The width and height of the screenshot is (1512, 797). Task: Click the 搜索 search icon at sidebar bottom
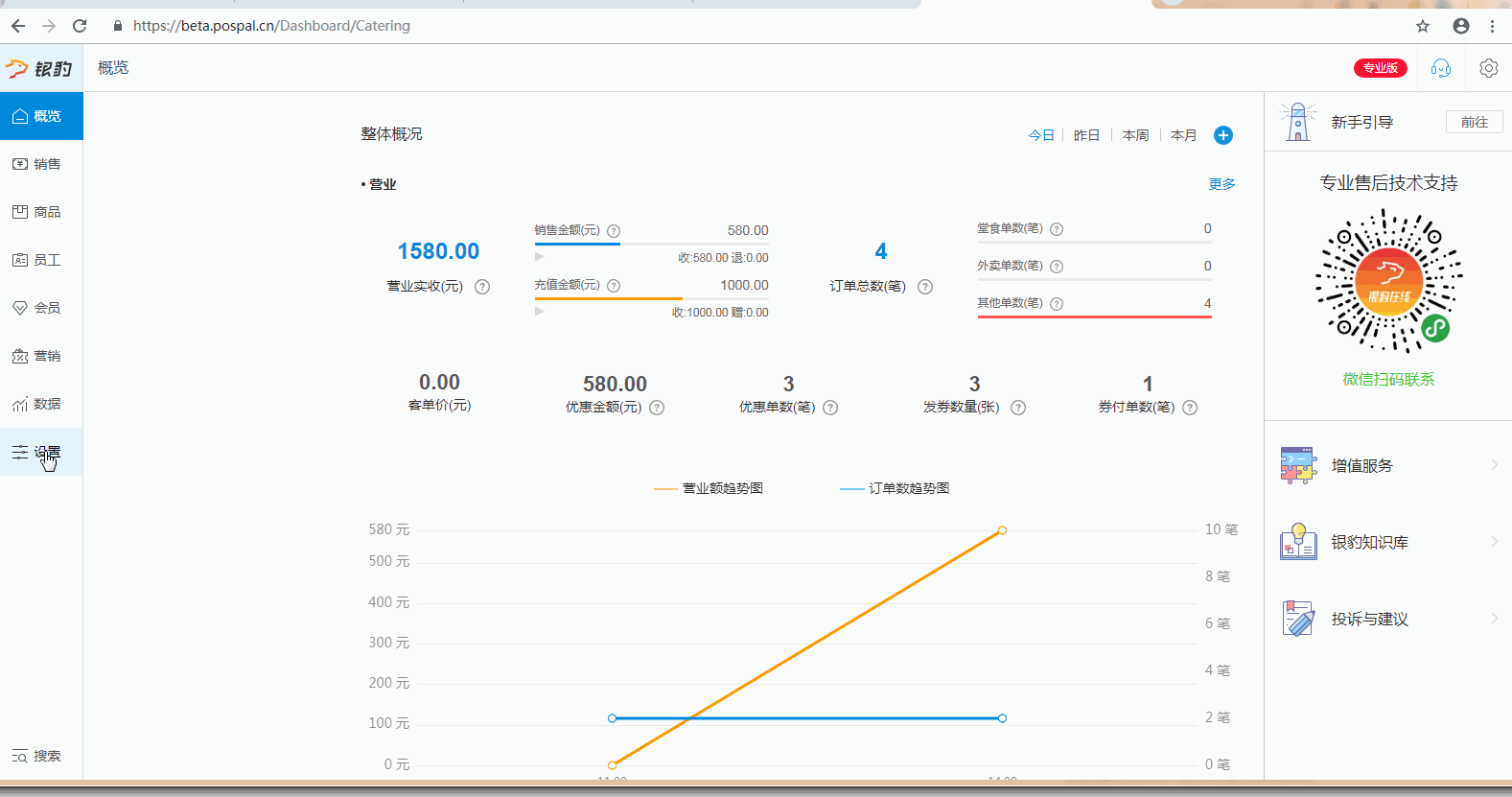(x=20, y=757)
